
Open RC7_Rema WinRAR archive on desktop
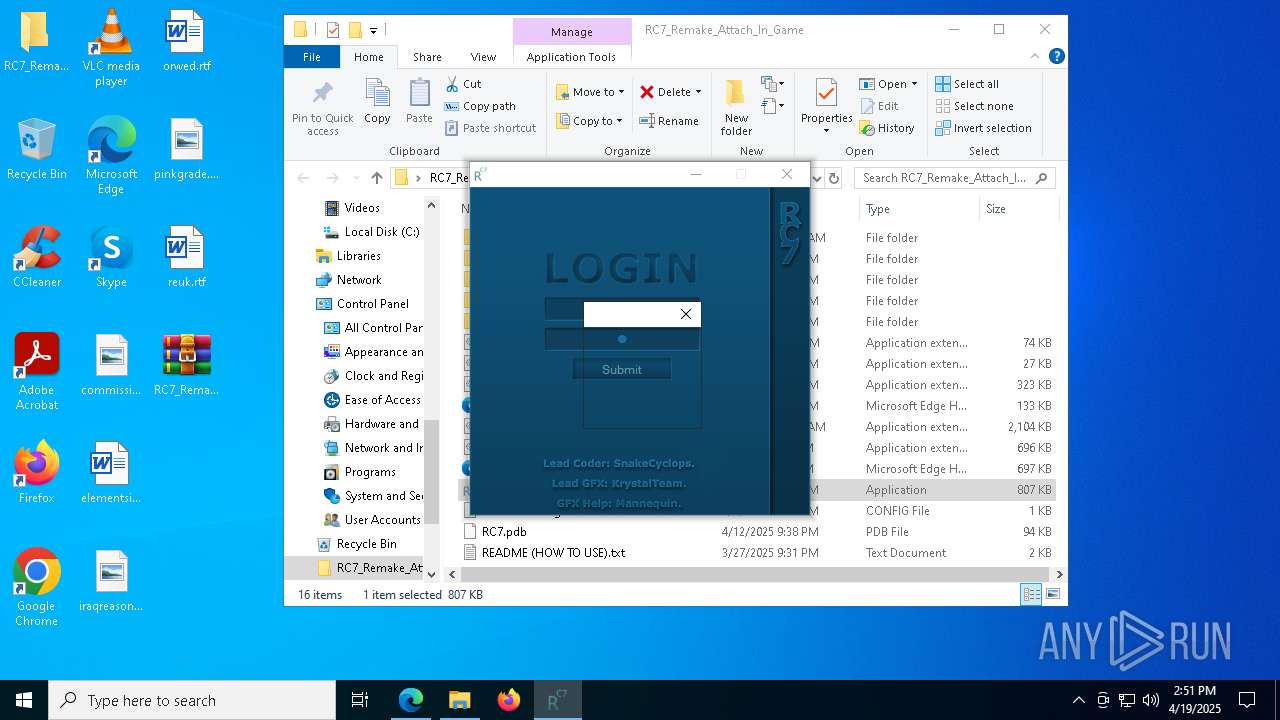[x=186, y=365]
